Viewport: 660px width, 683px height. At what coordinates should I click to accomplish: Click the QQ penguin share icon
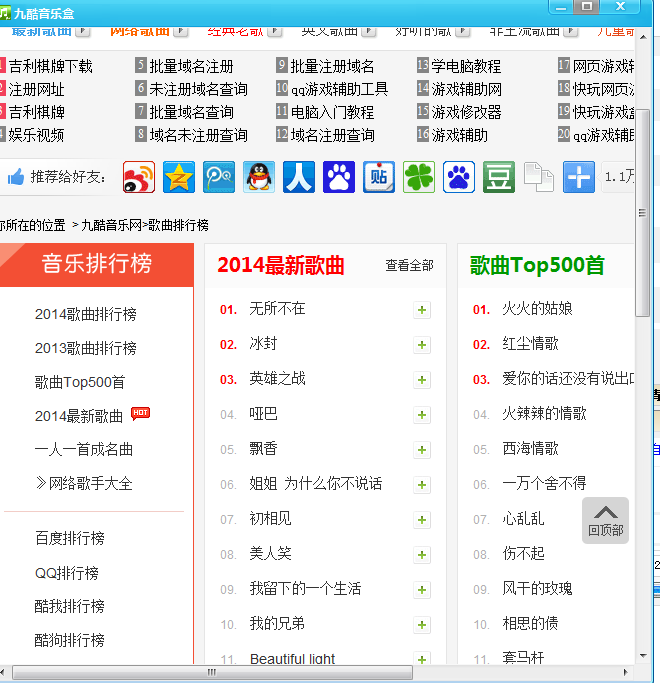tap(259, 177)
